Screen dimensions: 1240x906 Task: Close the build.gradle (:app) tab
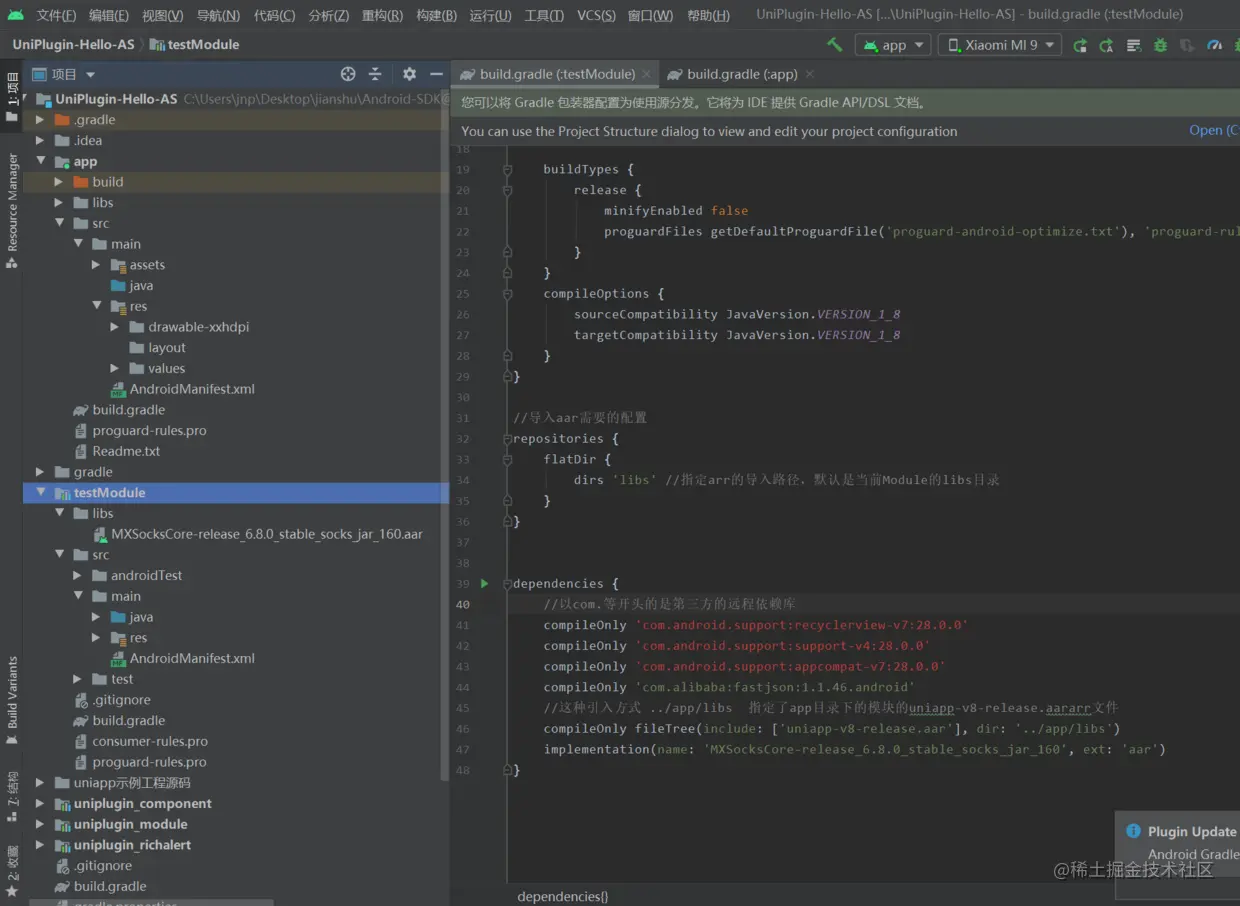[x=809, y=74]
